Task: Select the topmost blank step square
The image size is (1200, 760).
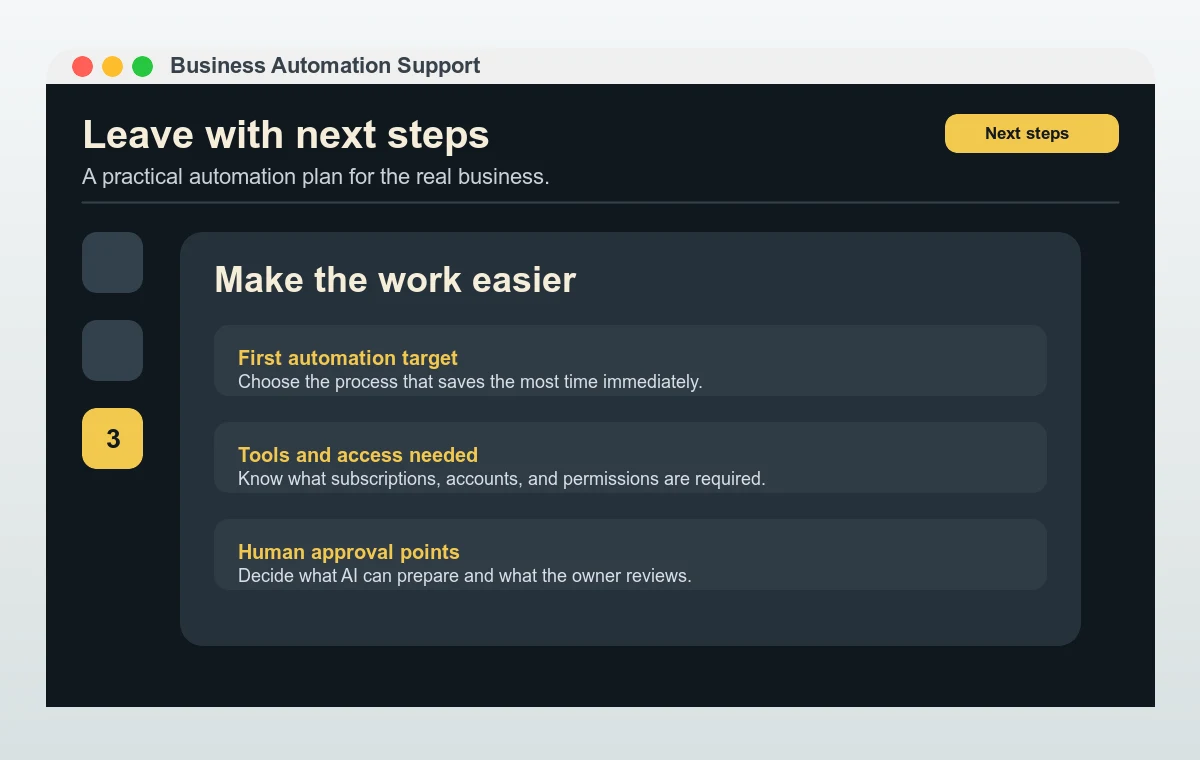Action: (112, 262)
